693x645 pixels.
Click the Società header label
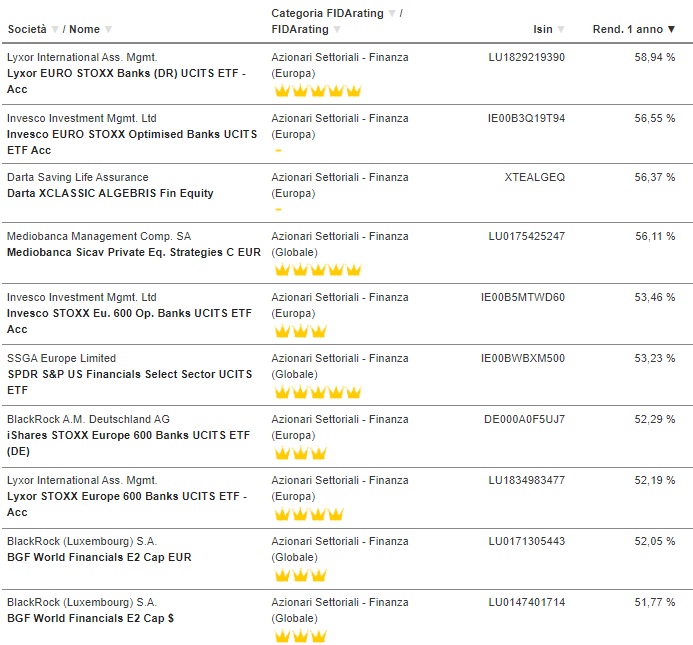[27, 30]
